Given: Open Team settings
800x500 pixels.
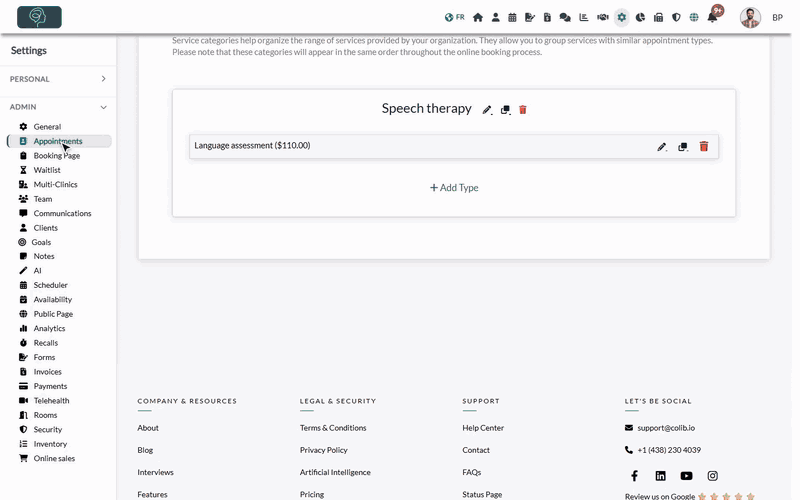Looking at the screenshot, I should coord(43,199).
